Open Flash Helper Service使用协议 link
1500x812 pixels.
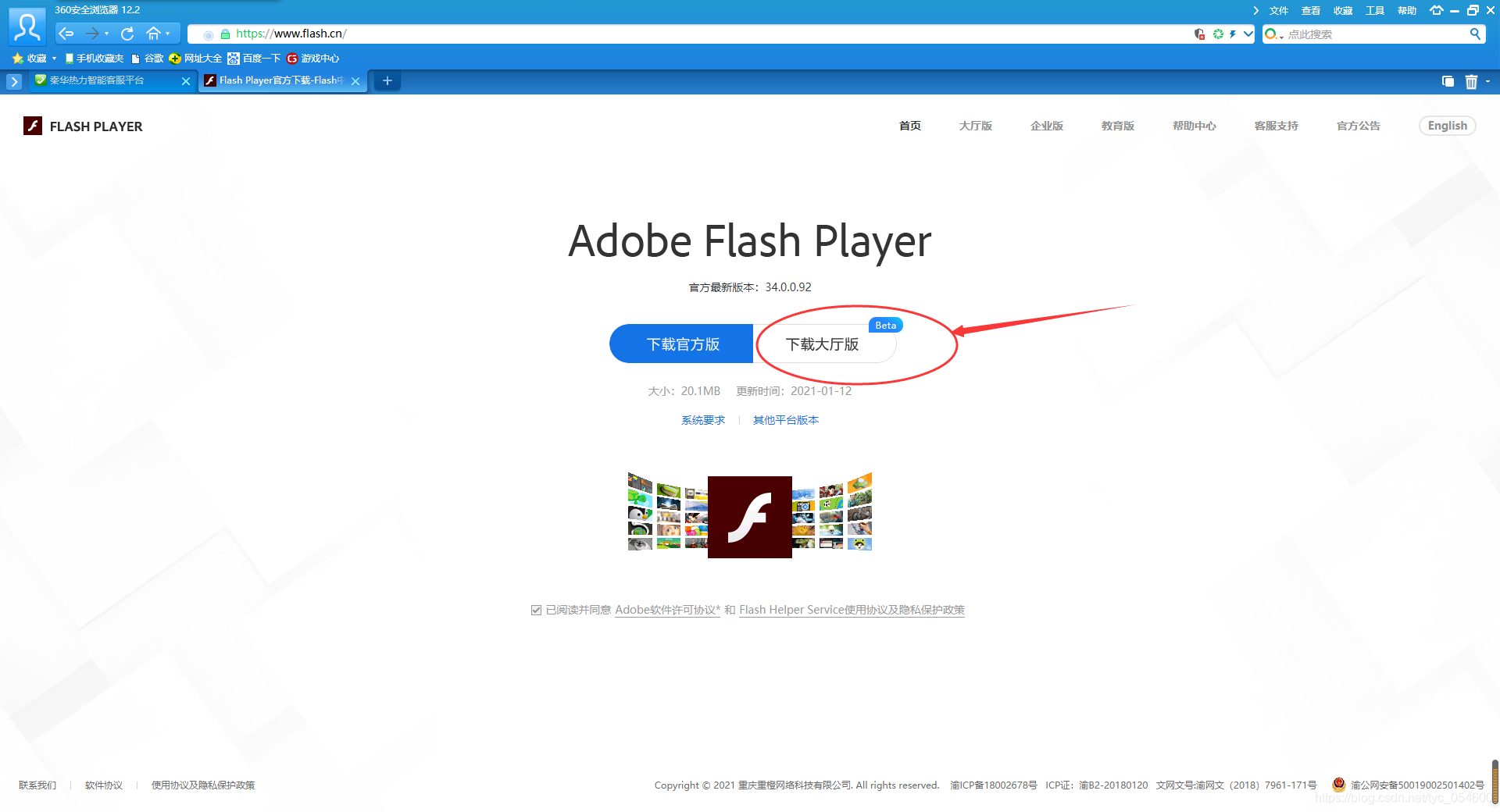tap(852, 610)
